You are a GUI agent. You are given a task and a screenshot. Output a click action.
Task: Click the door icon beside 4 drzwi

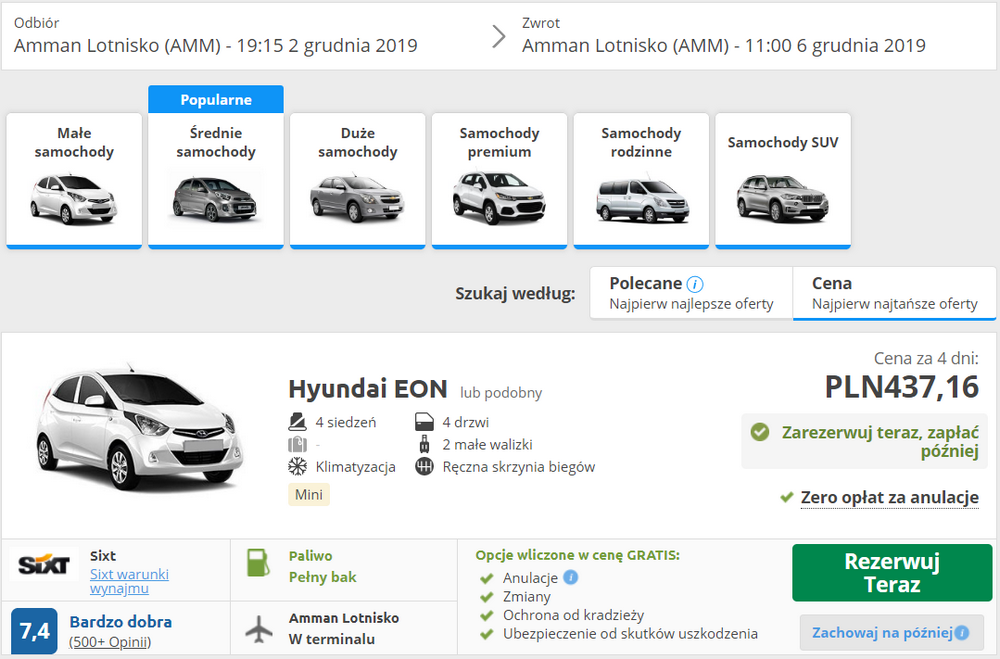pyautogui.click(x=424, y=422)
